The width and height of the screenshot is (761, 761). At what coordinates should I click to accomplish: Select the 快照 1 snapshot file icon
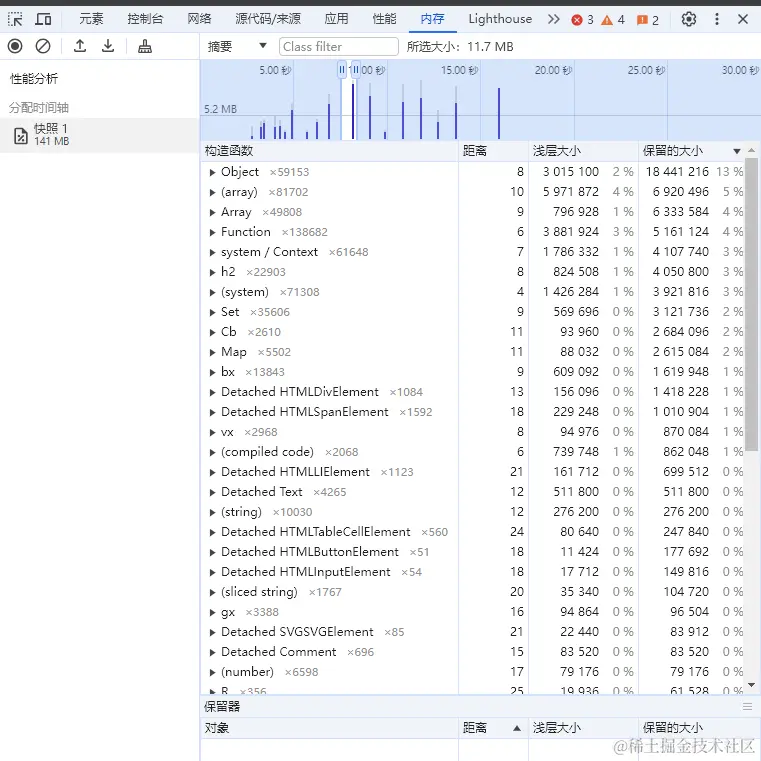click(x=20, y=136)
